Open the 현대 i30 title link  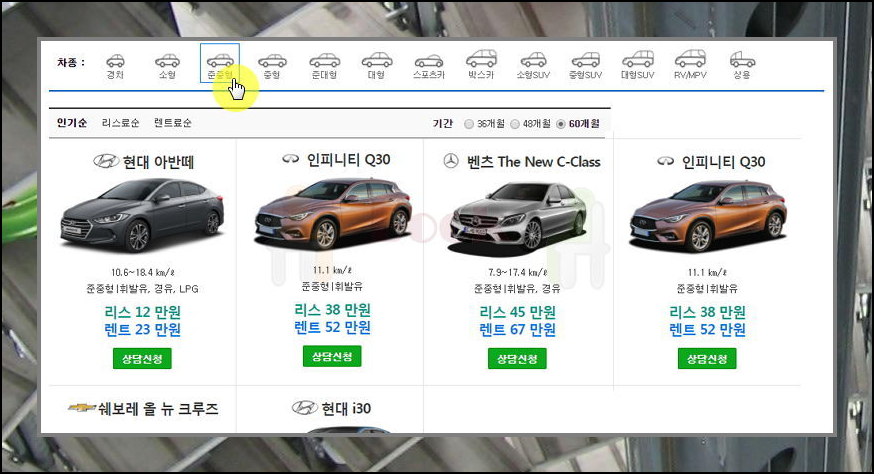tap(346, 409)
